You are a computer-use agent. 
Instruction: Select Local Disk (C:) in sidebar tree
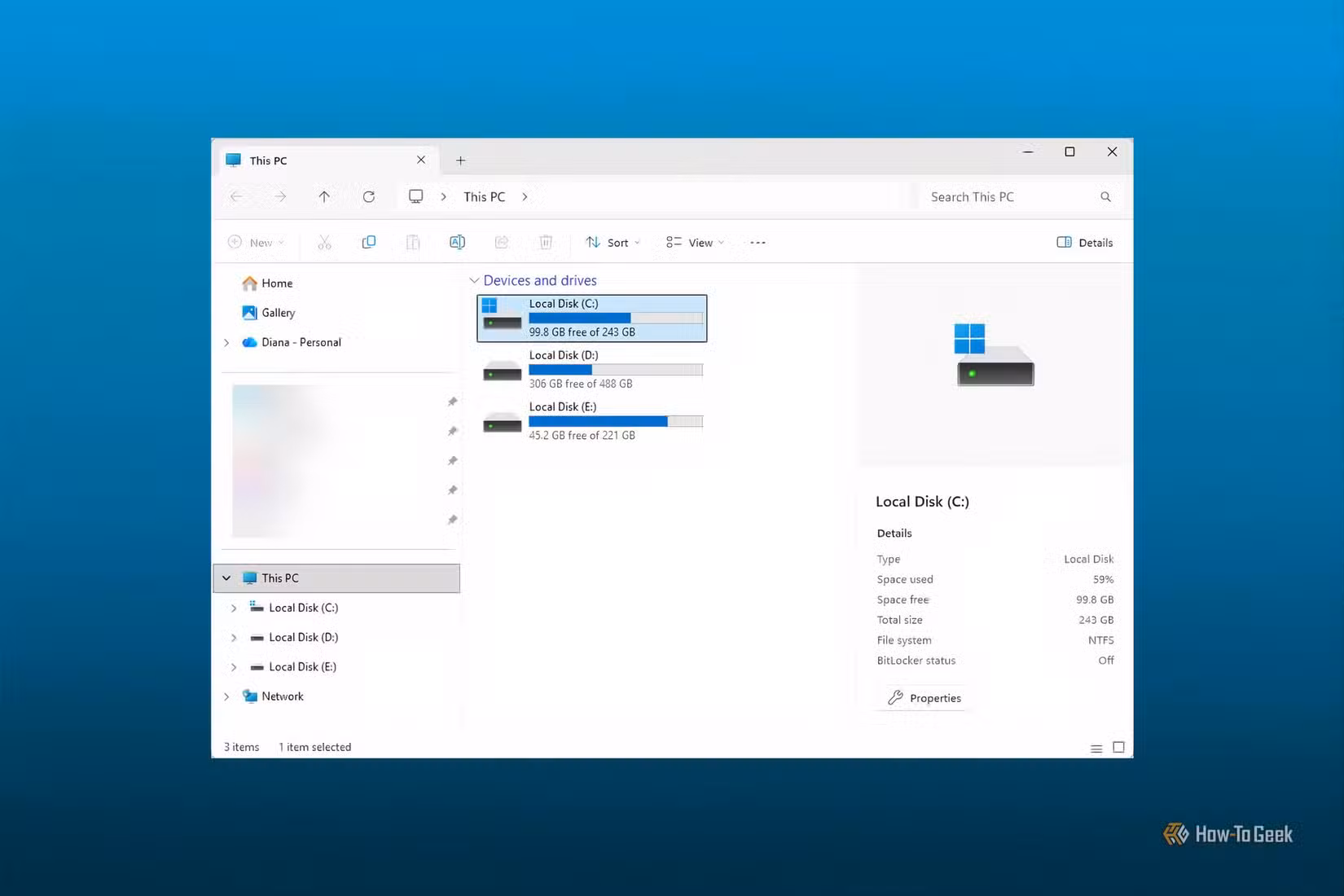coord(294,608)
